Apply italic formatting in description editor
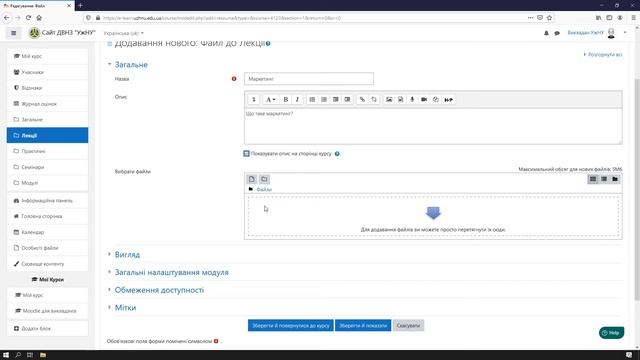 click(x=297, y=100)
